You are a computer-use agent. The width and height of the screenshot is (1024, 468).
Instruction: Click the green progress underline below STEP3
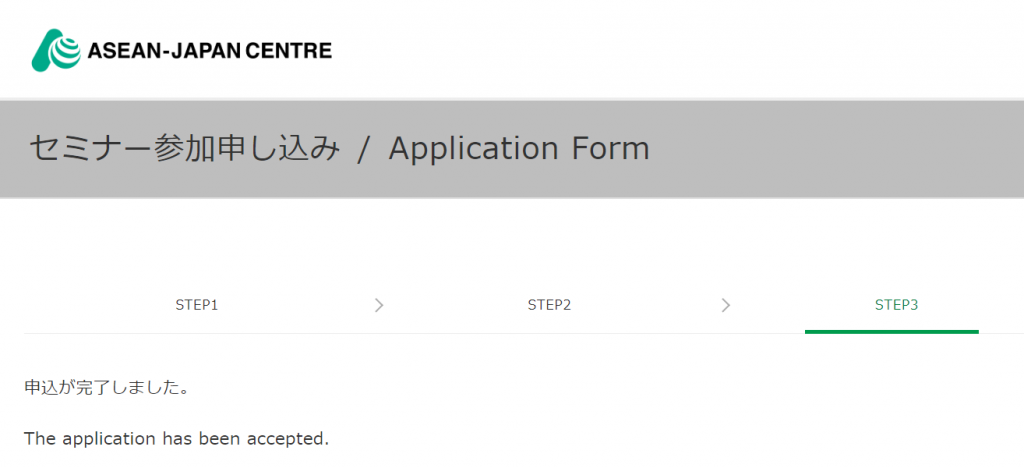pos(891,331)
